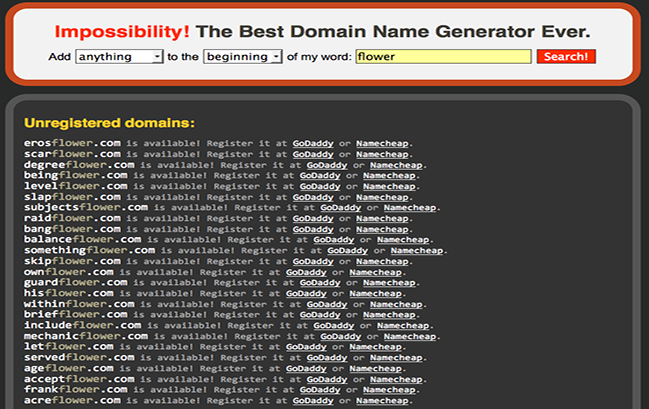649x409 pixels.
Task: Open Namecheap link for letflower.com
Action: pos(376,347)
